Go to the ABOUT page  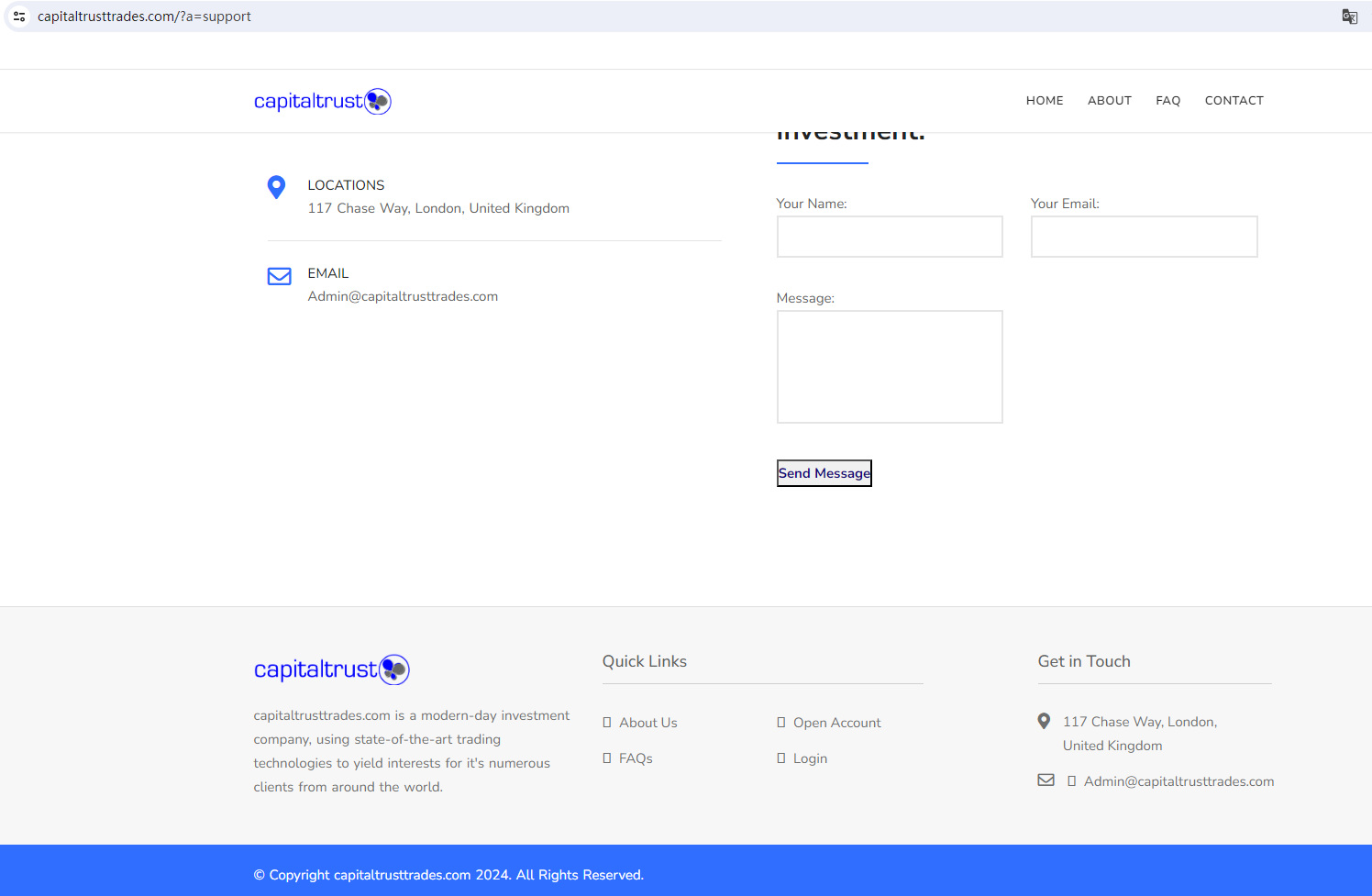click(1109, 101)
